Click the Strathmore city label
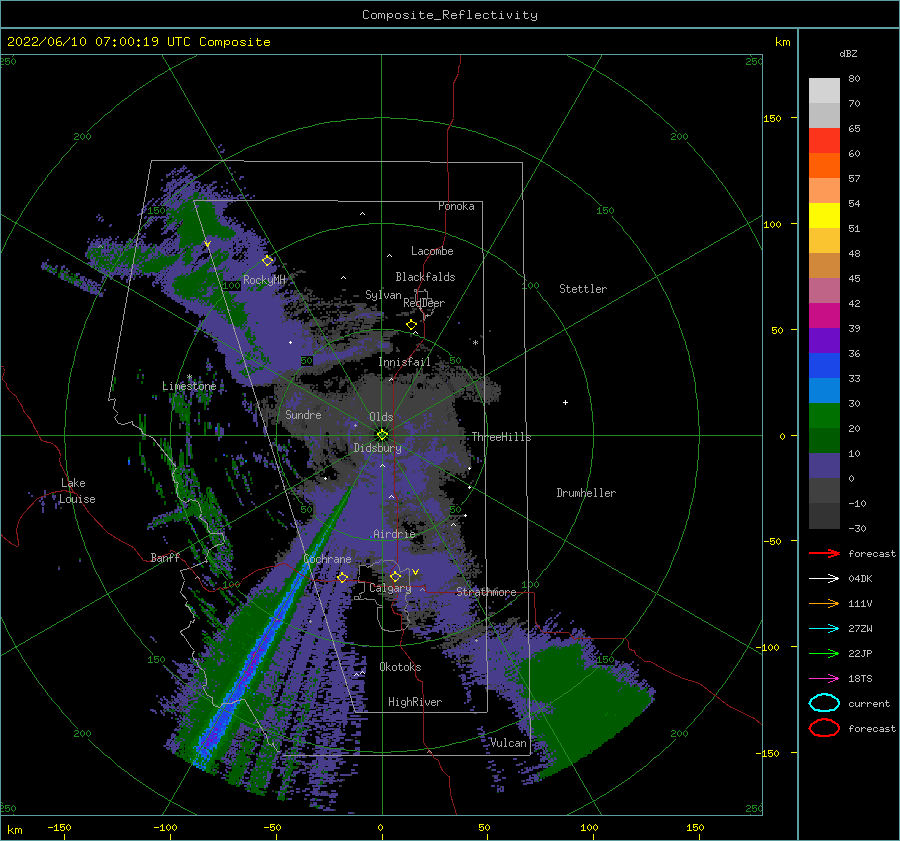Viewport: 900px width, 841px height. (x=486, y=592)
